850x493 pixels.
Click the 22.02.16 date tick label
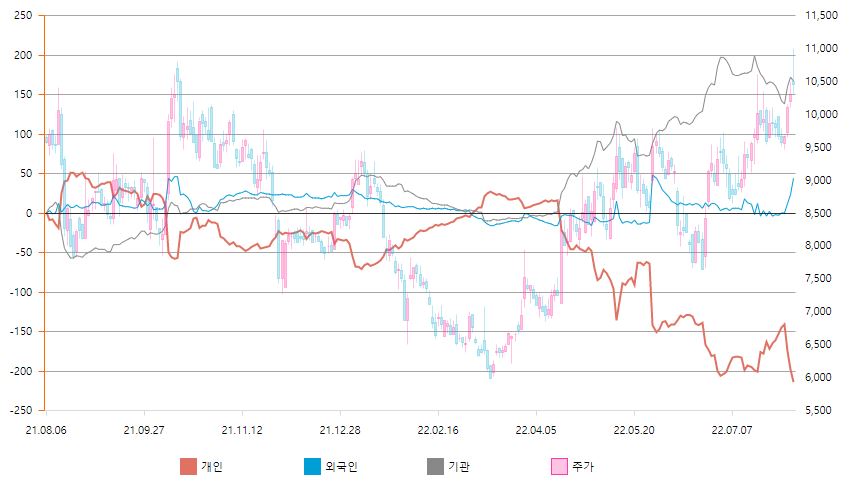click(437, 428)
